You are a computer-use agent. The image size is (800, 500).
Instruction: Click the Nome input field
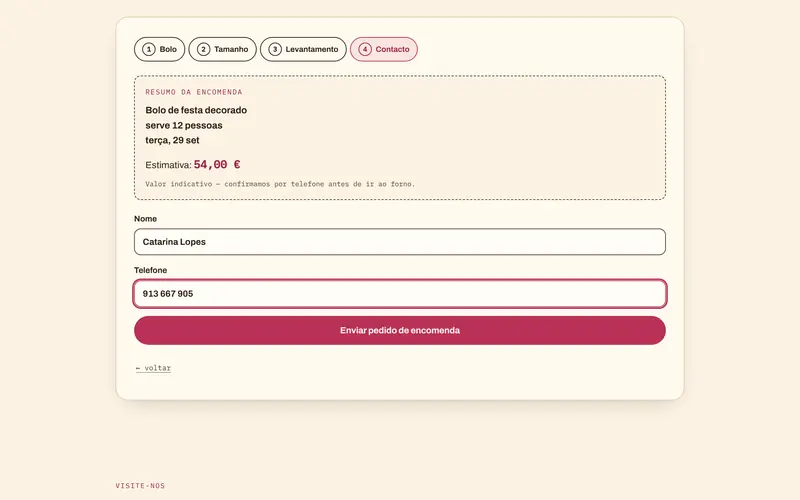tap(399, 242)
